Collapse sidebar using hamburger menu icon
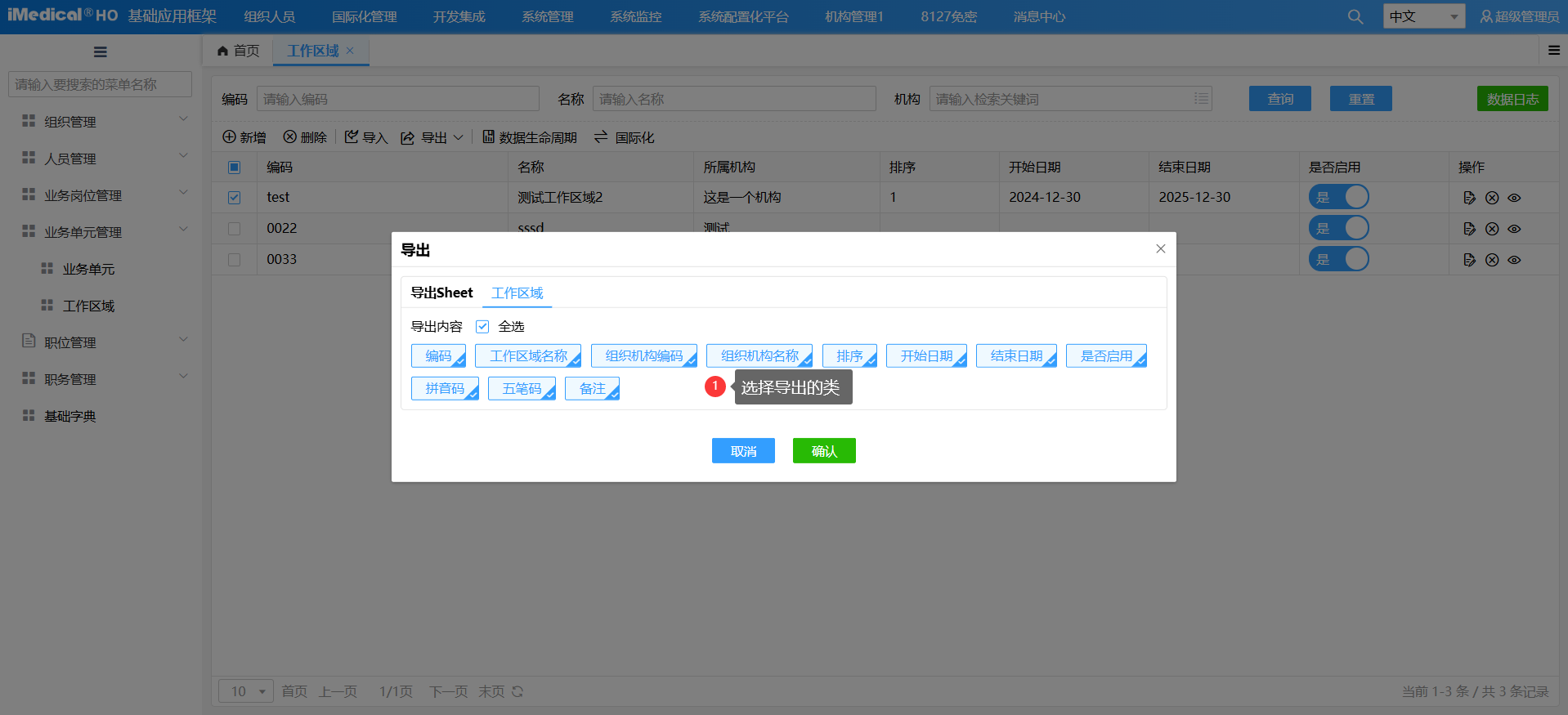The height and width of the screenshot is (715, 1568). [x=101, y=52]
